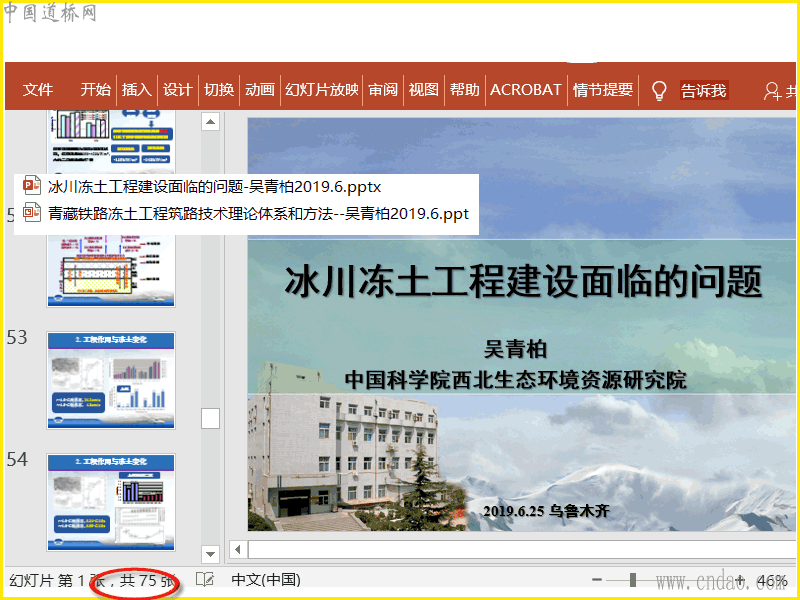This screenshot has width=800, height=600.
Task: Select slide 53 thumbnail
Action: (x=111, y=381)
